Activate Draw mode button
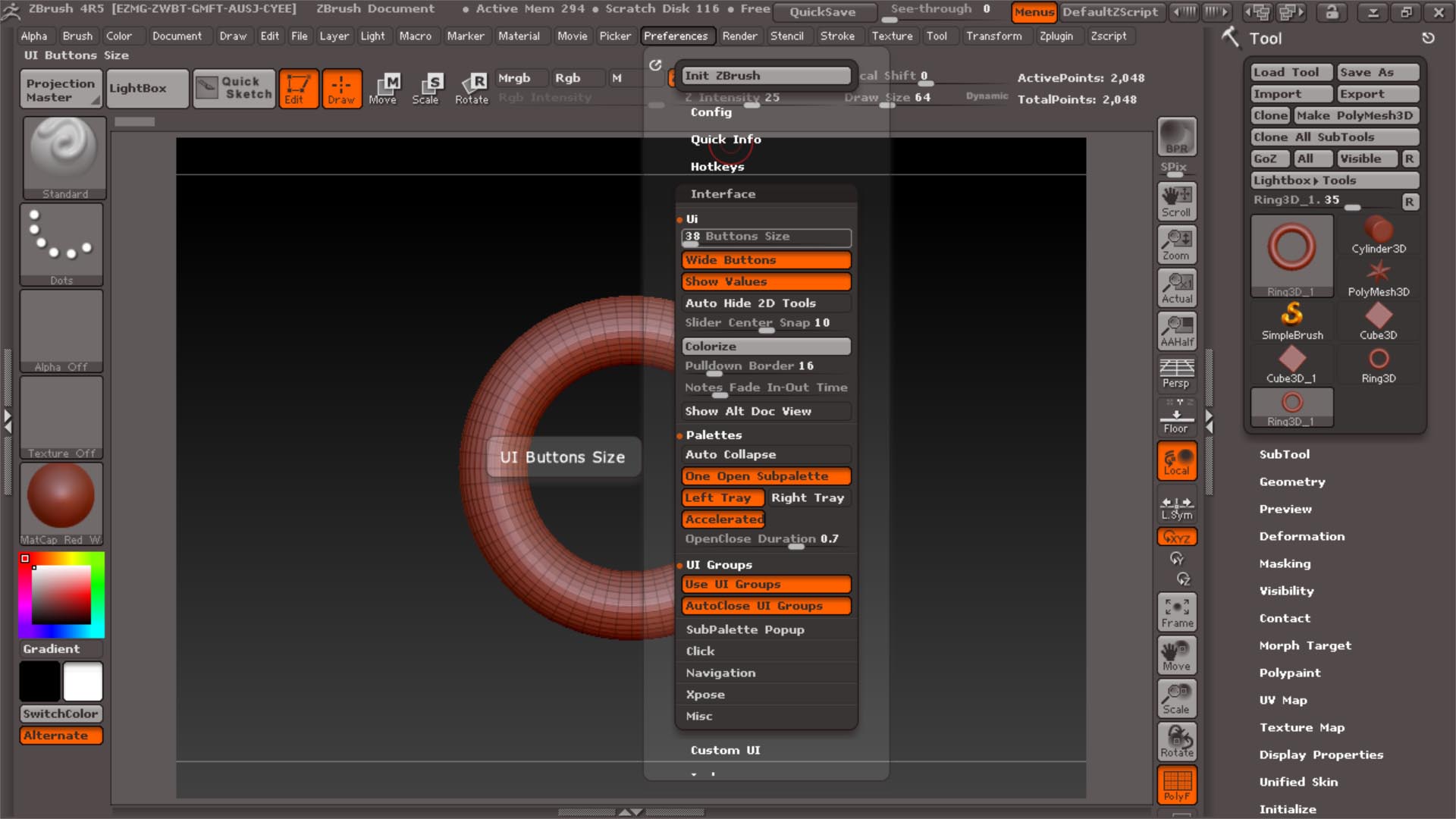Screen dimensions: 1456x819 coord(342,89)
